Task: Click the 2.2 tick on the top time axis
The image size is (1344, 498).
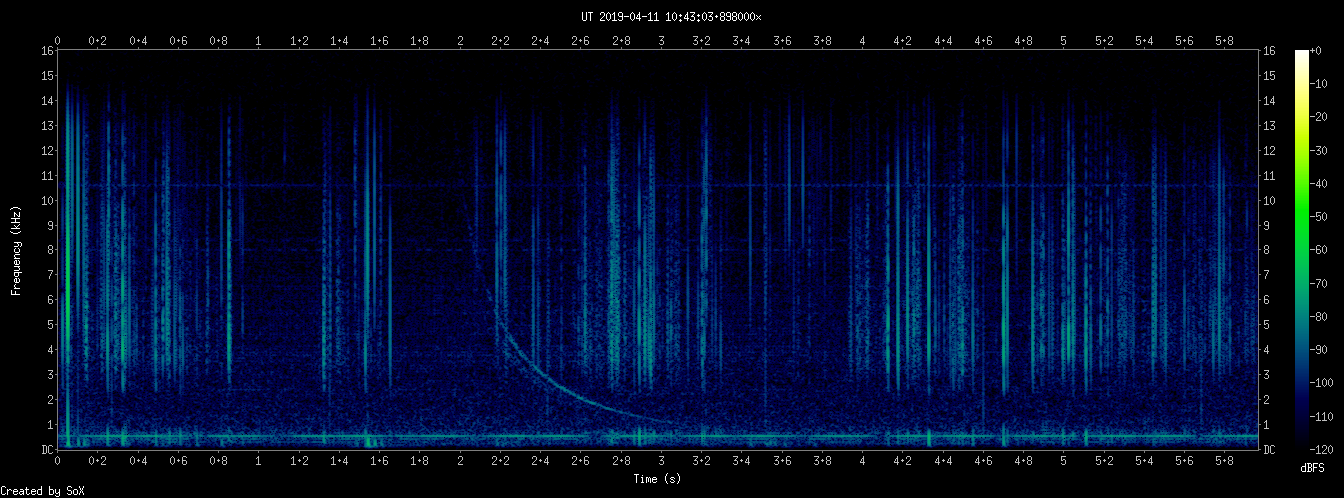Action: [x=500, y=41]
